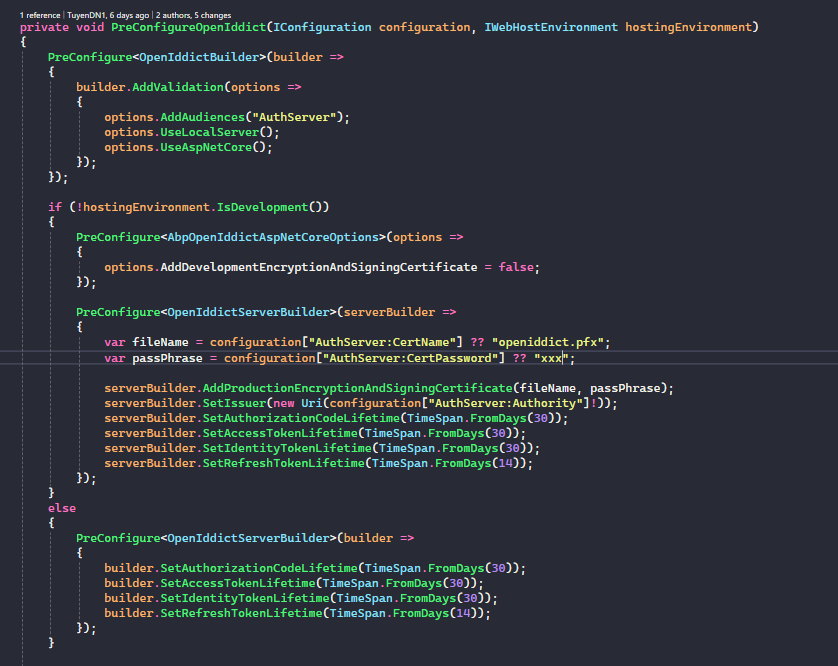Screen dimensions: 838x666
Task: Open the "TuyenDN1, 6 days ago" blame link
Action: 108,15
